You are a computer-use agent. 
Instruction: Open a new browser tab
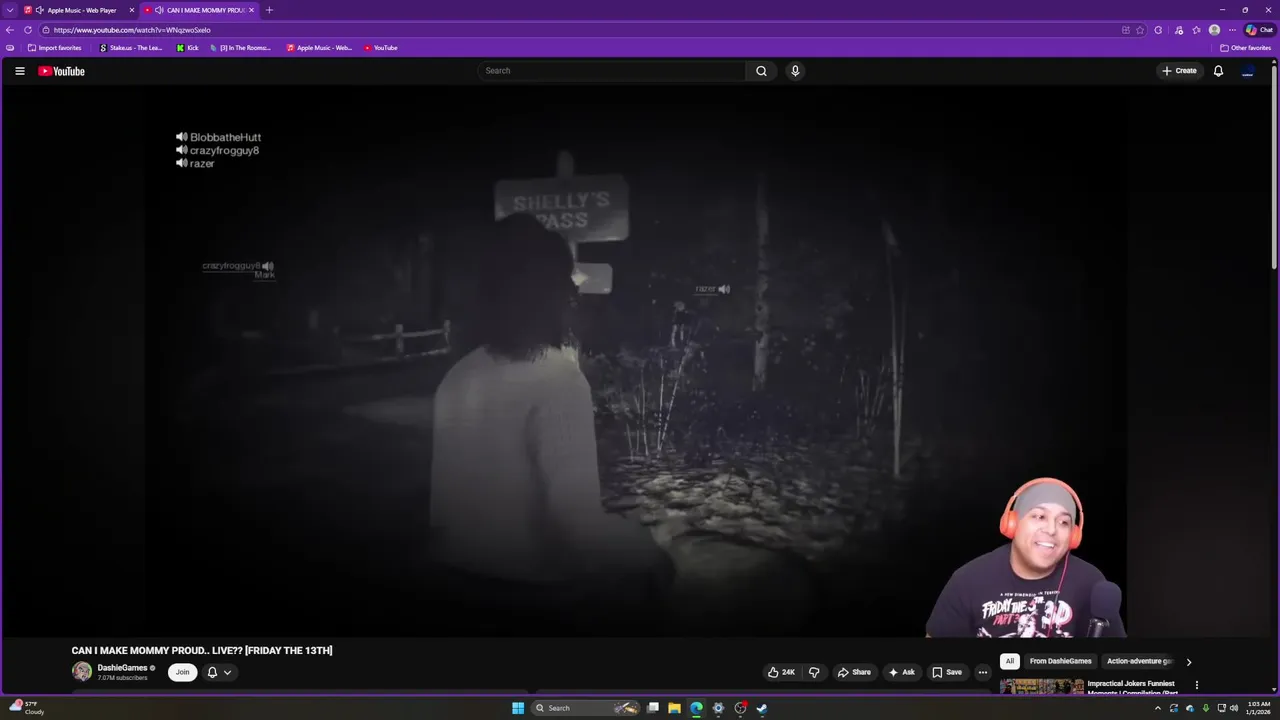point(269,10)
